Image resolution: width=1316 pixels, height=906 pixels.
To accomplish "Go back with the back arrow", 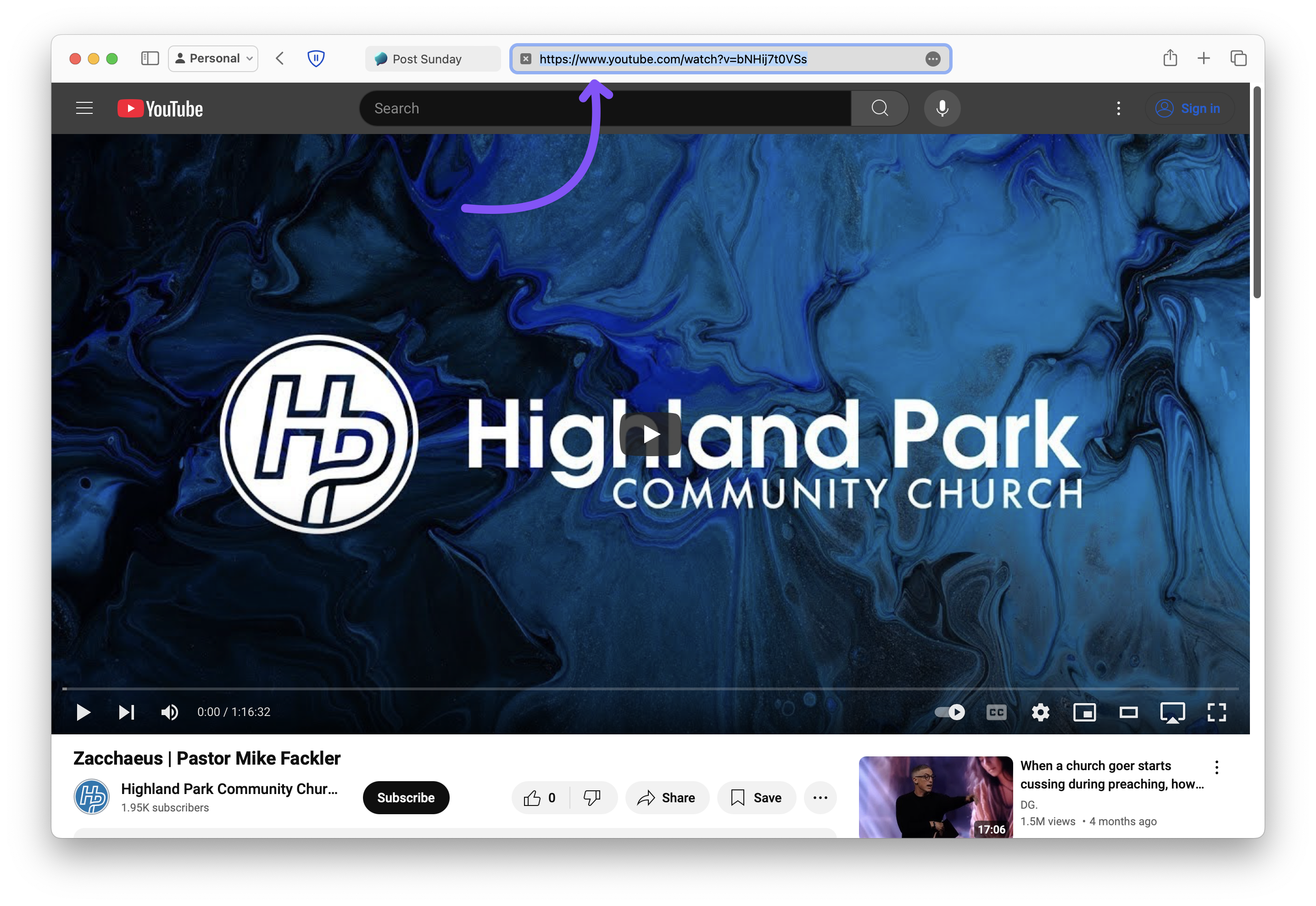I will pos(280,58).
